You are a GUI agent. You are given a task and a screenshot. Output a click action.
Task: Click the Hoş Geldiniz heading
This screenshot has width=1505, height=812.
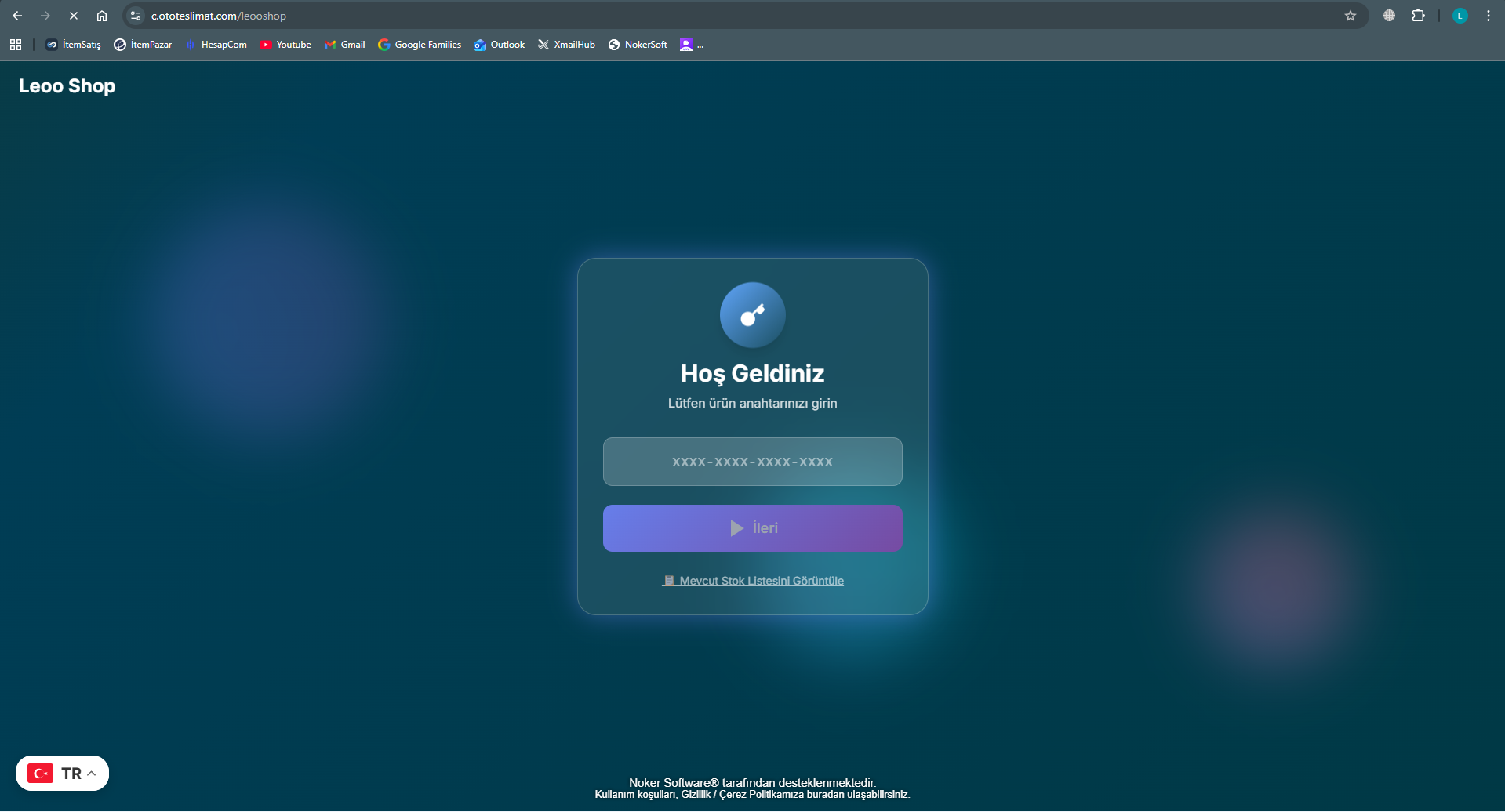[x=753, y=373]
